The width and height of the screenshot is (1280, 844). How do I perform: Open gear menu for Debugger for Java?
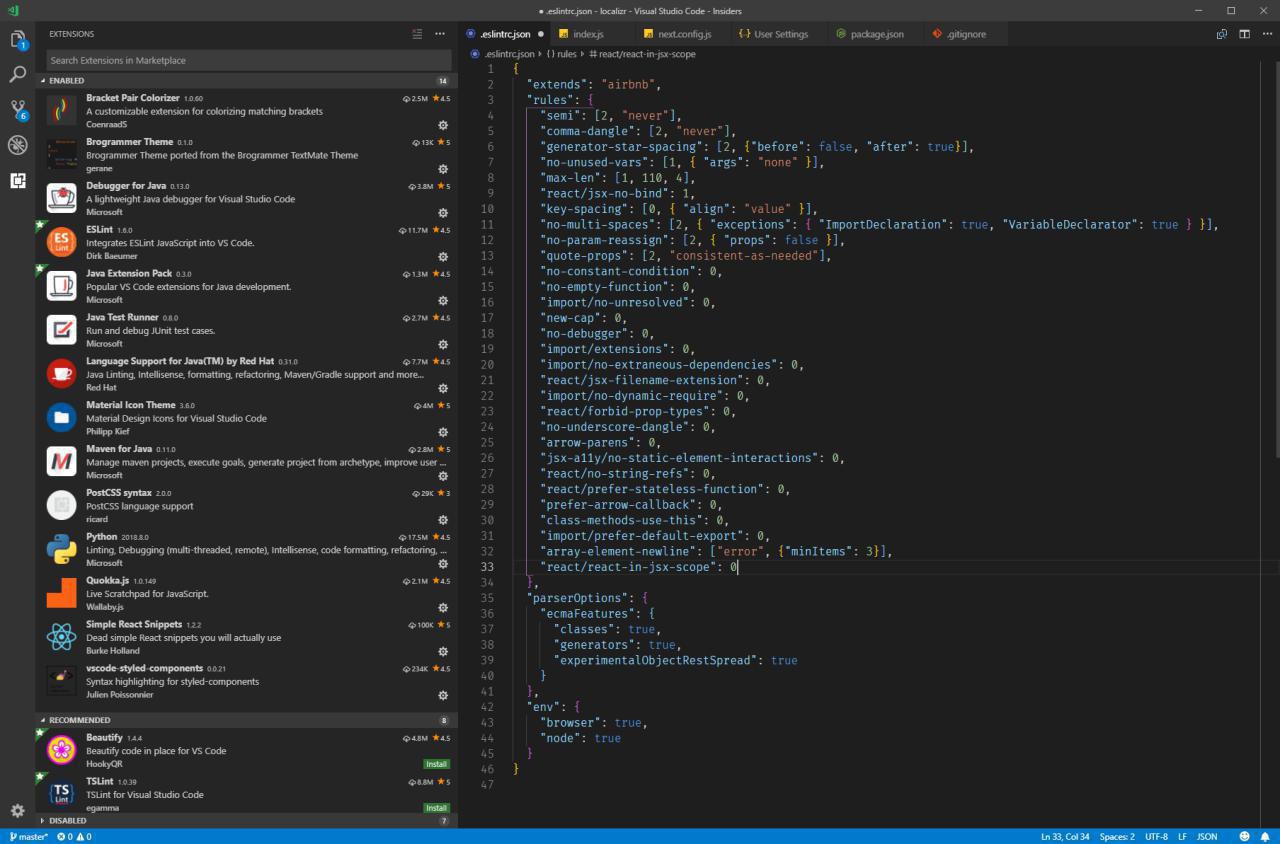point(443,213)
